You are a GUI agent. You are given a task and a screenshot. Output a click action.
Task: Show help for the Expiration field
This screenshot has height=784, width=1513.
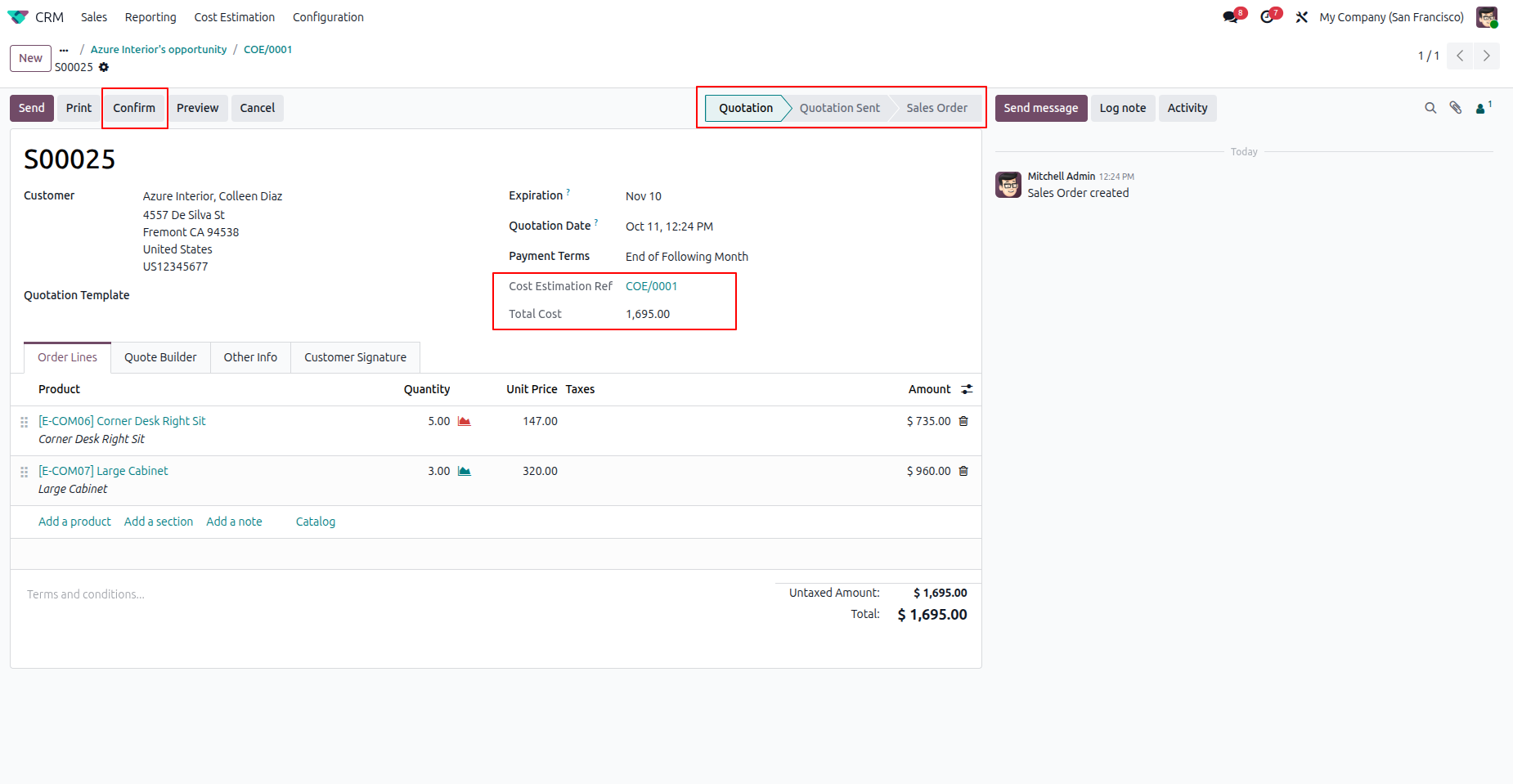pos(568,192)
